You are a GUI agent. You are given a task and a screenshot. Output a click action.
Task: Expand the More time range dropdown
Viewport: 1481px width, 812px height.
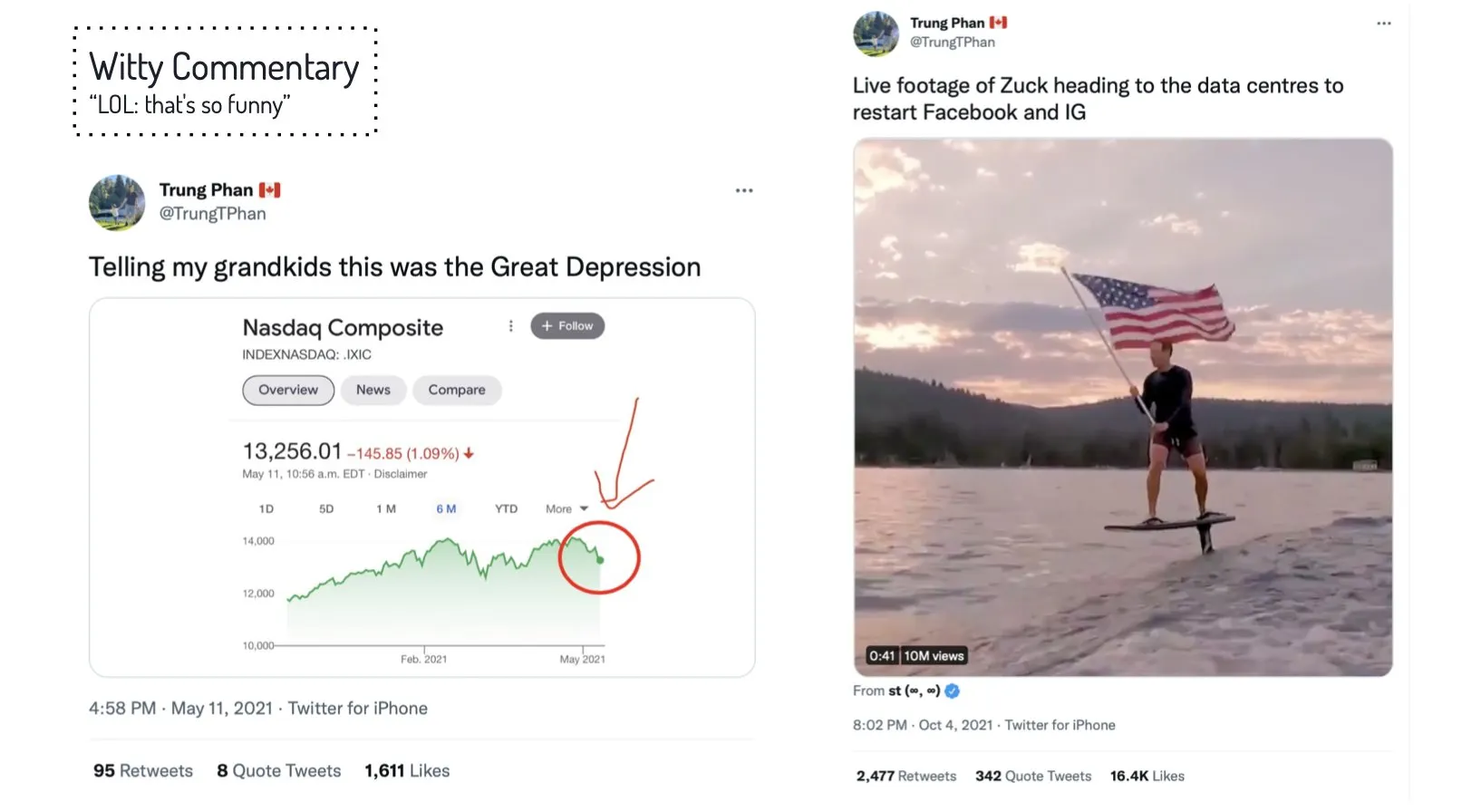click(x=566, y=509)
